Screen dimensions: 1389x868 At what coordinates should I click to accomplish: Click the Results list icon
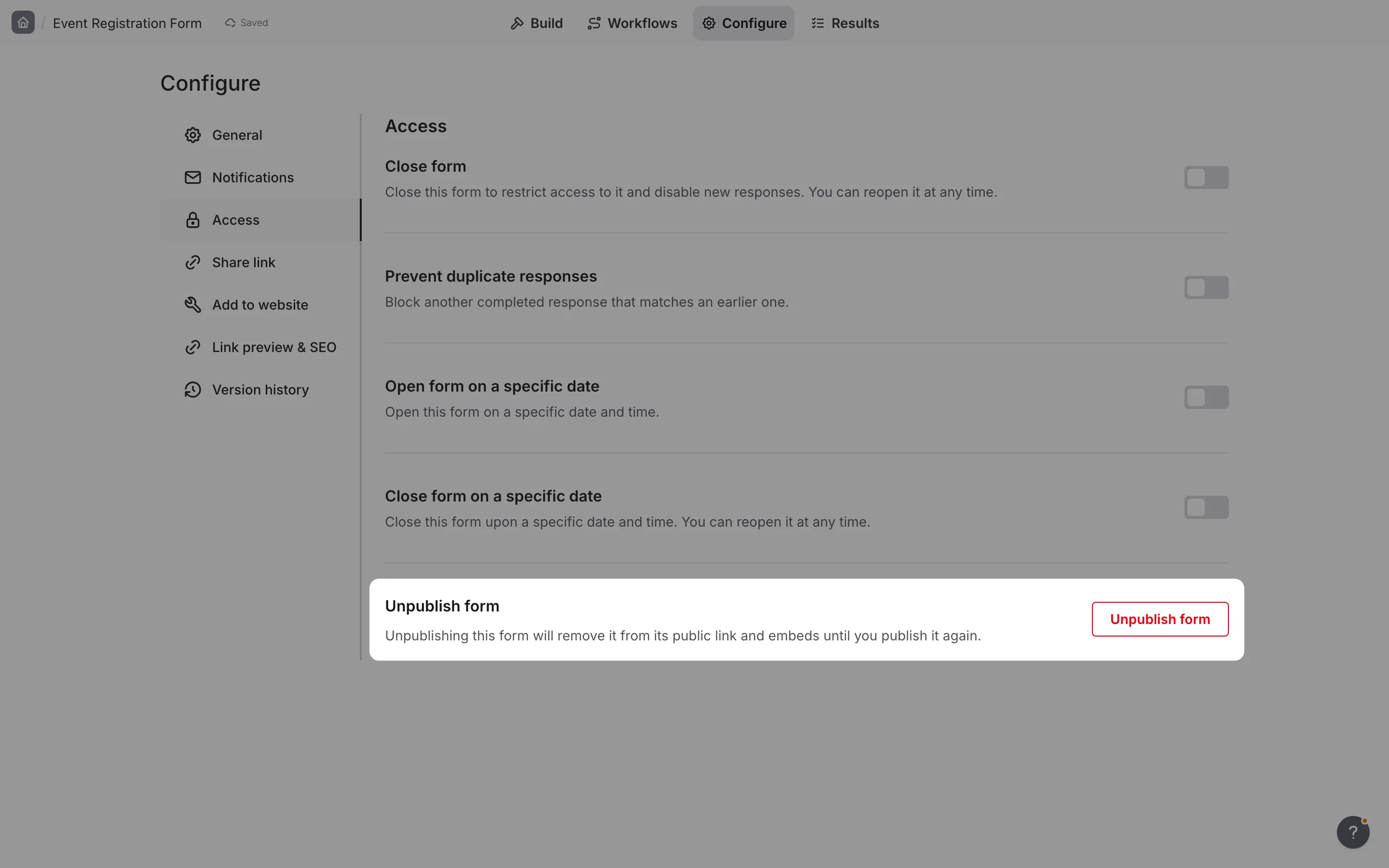(x=818, y=23)
